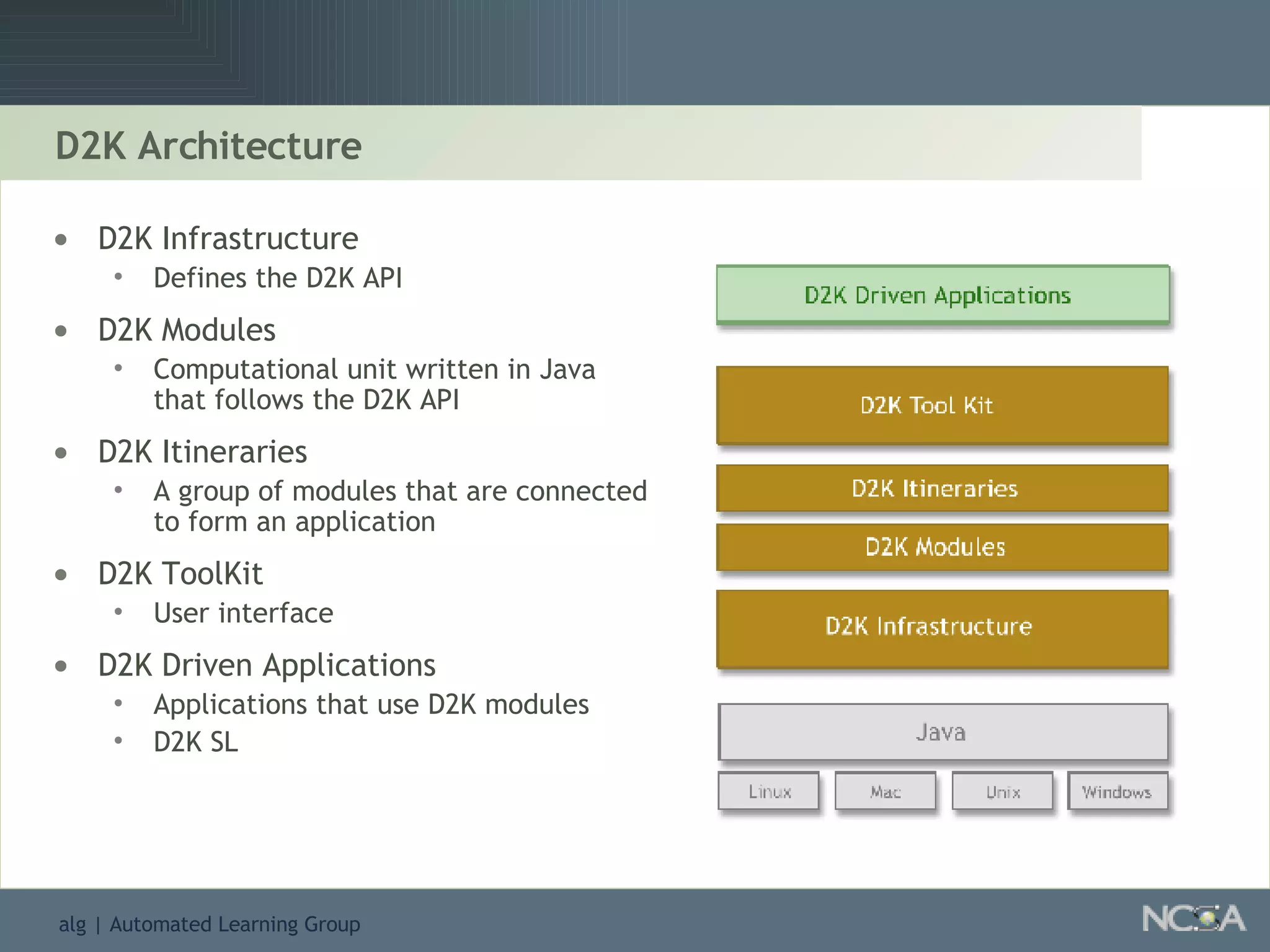Select the D2K Modules bullet heading
Image resolution: width=1270 pixels, height=952 pixels.
click(x=187, y=330)
